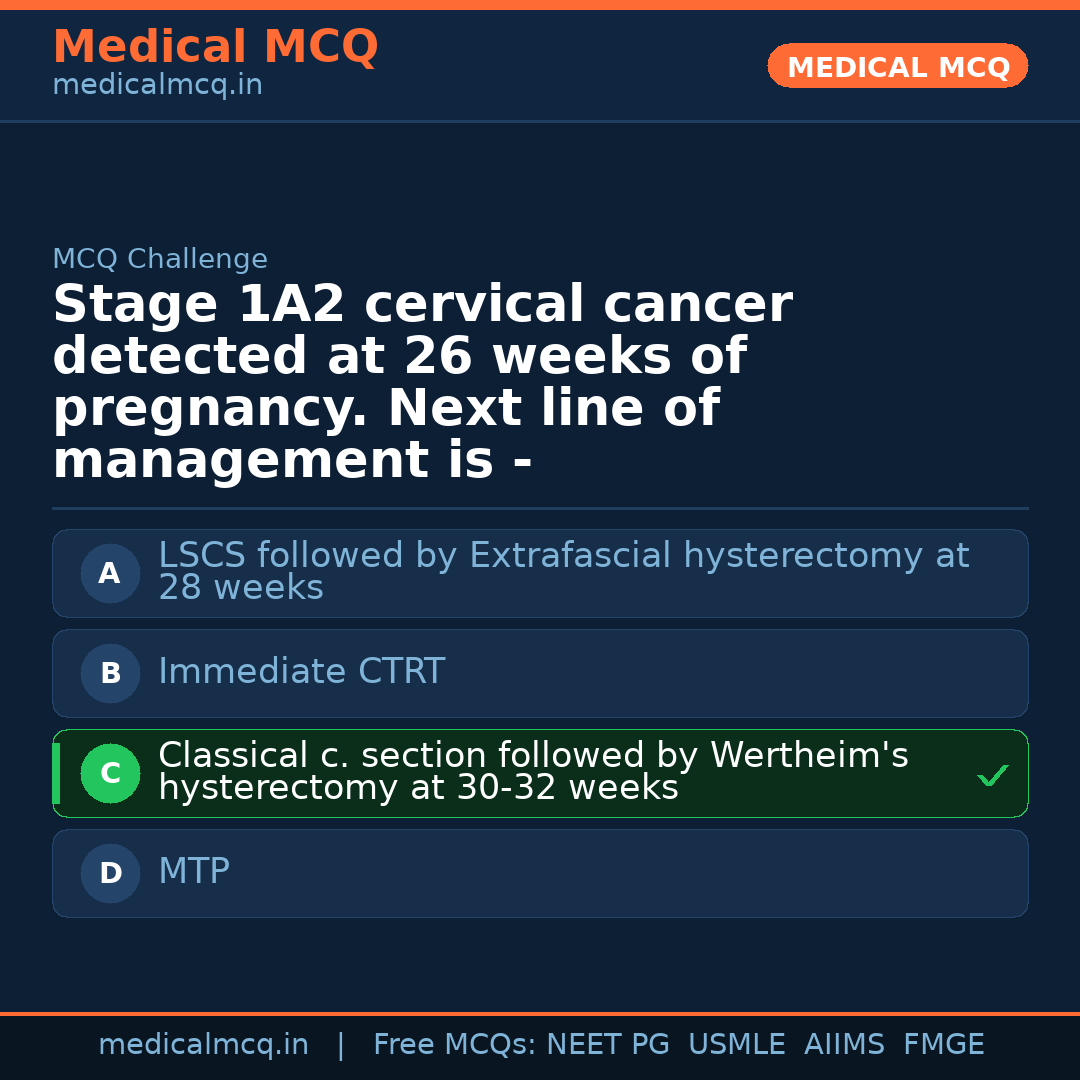Click USMLE in the footer
The width and height of the screenshot is (1080, 1080).
736,1045
